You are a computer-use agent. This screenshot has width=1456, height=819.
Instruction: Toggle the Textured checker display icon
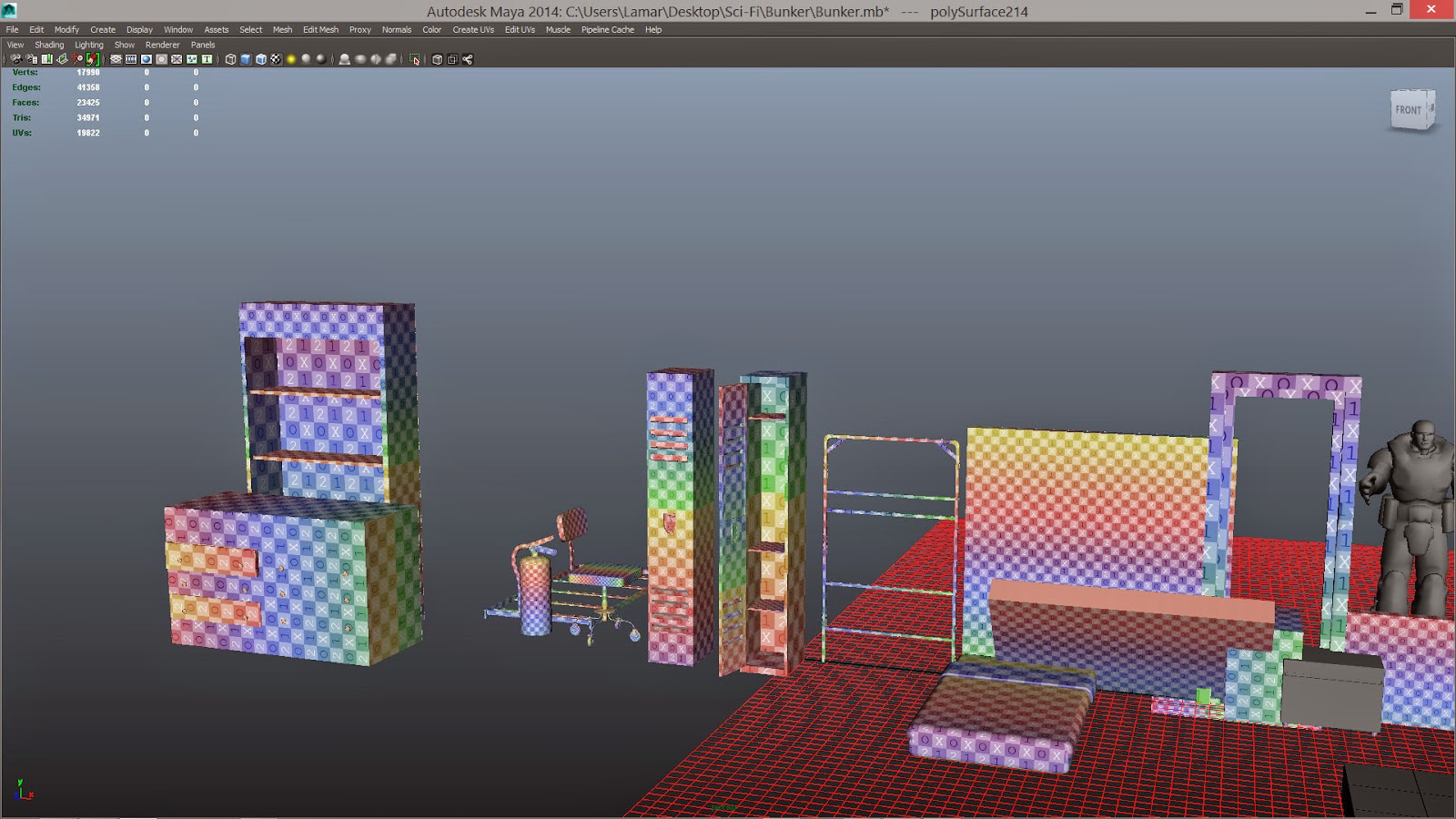coord(276,59)
